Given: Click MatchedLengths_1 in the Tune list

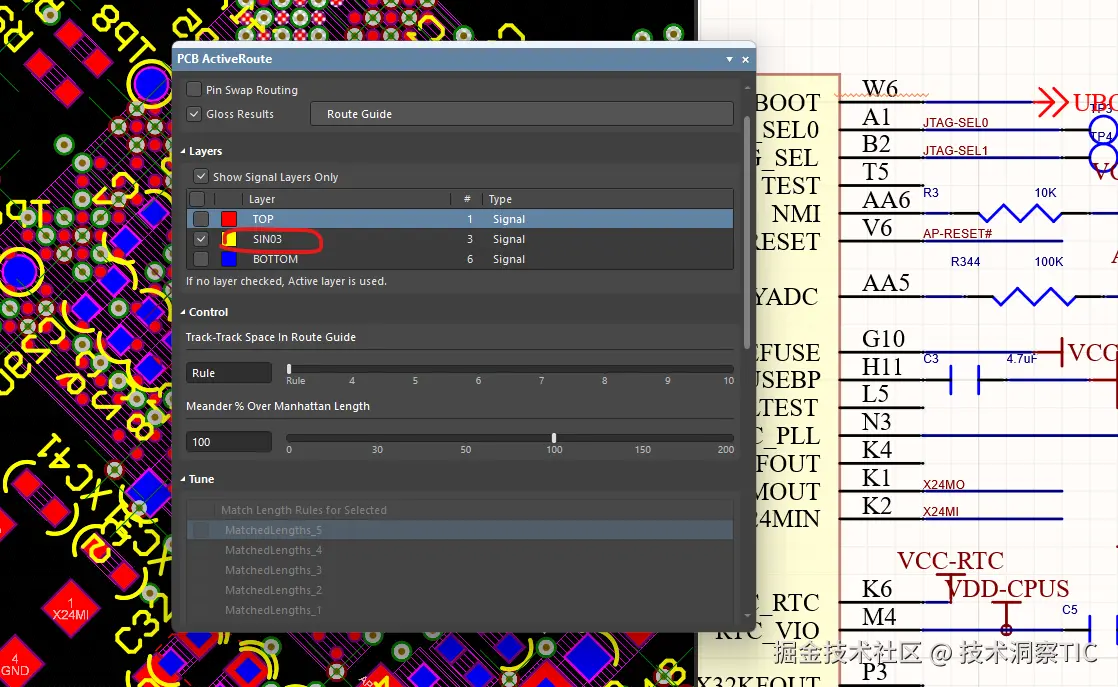Looking at the screenshot, I should click(x=273, y=610).
